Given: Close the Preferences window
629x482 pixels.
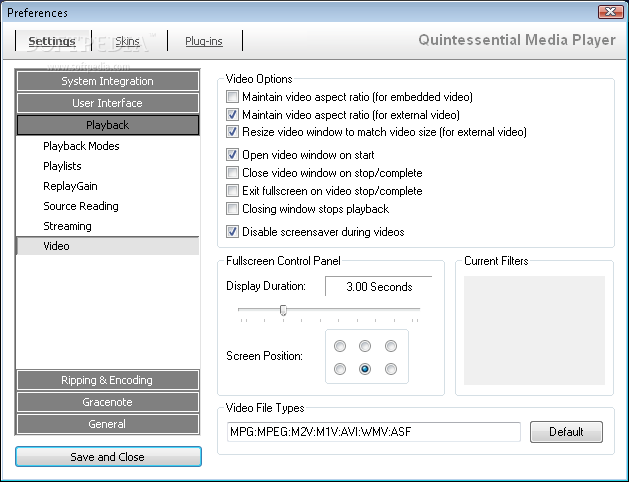Looking at the screenshot, I should point(610,12).
